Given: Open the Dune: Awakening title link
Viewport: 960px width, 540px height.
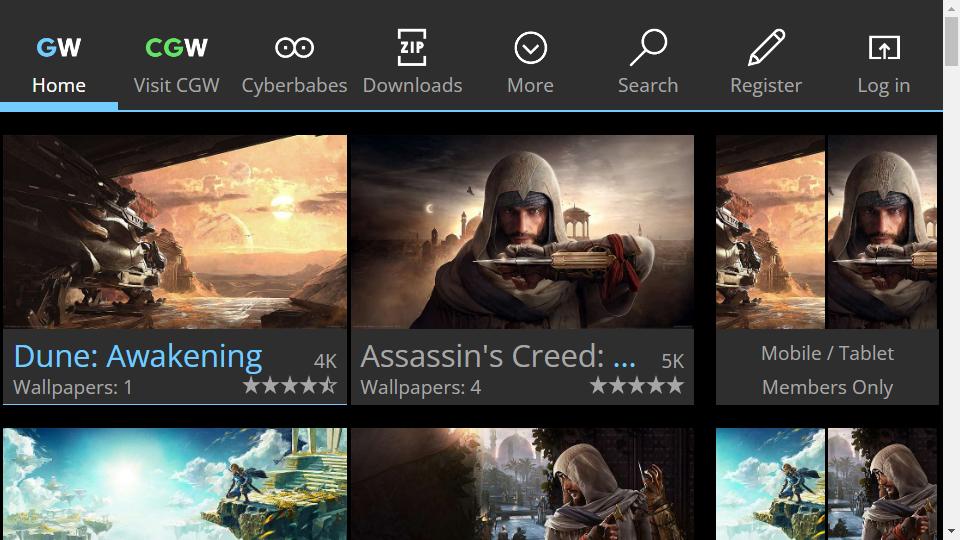Looking at the screenshot, I should click(x=138, y=356).
